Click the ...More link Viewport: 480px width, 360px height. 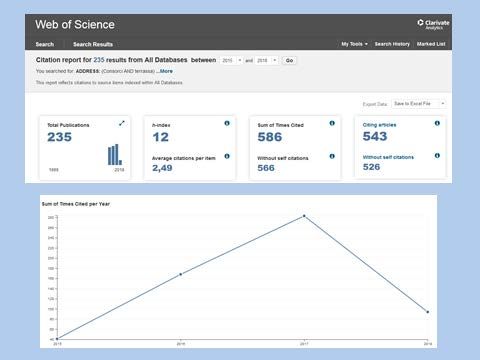click(x=164, y=71)
